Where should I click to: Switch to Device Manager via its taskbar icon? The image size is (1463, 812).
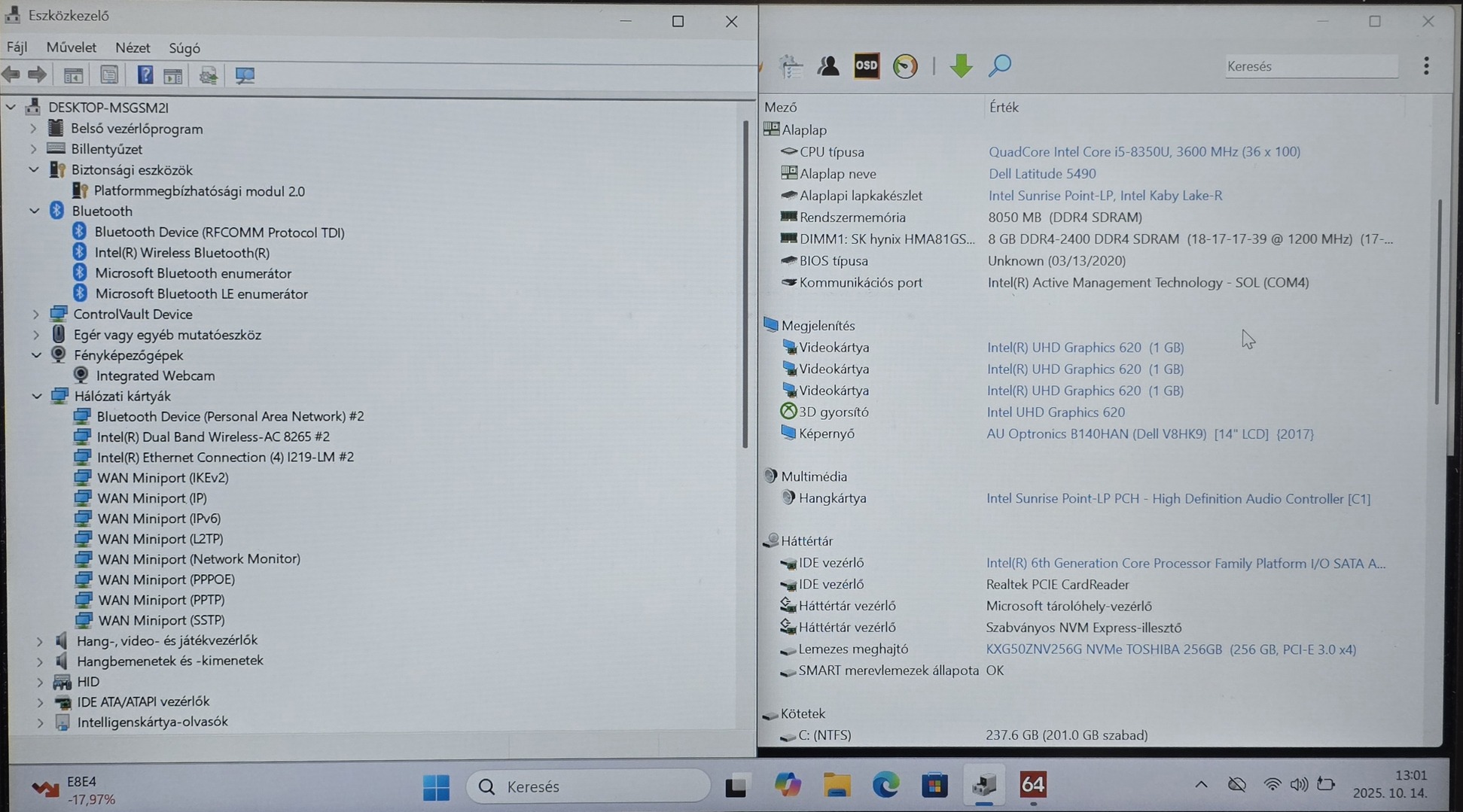click(x=983, y=786)
